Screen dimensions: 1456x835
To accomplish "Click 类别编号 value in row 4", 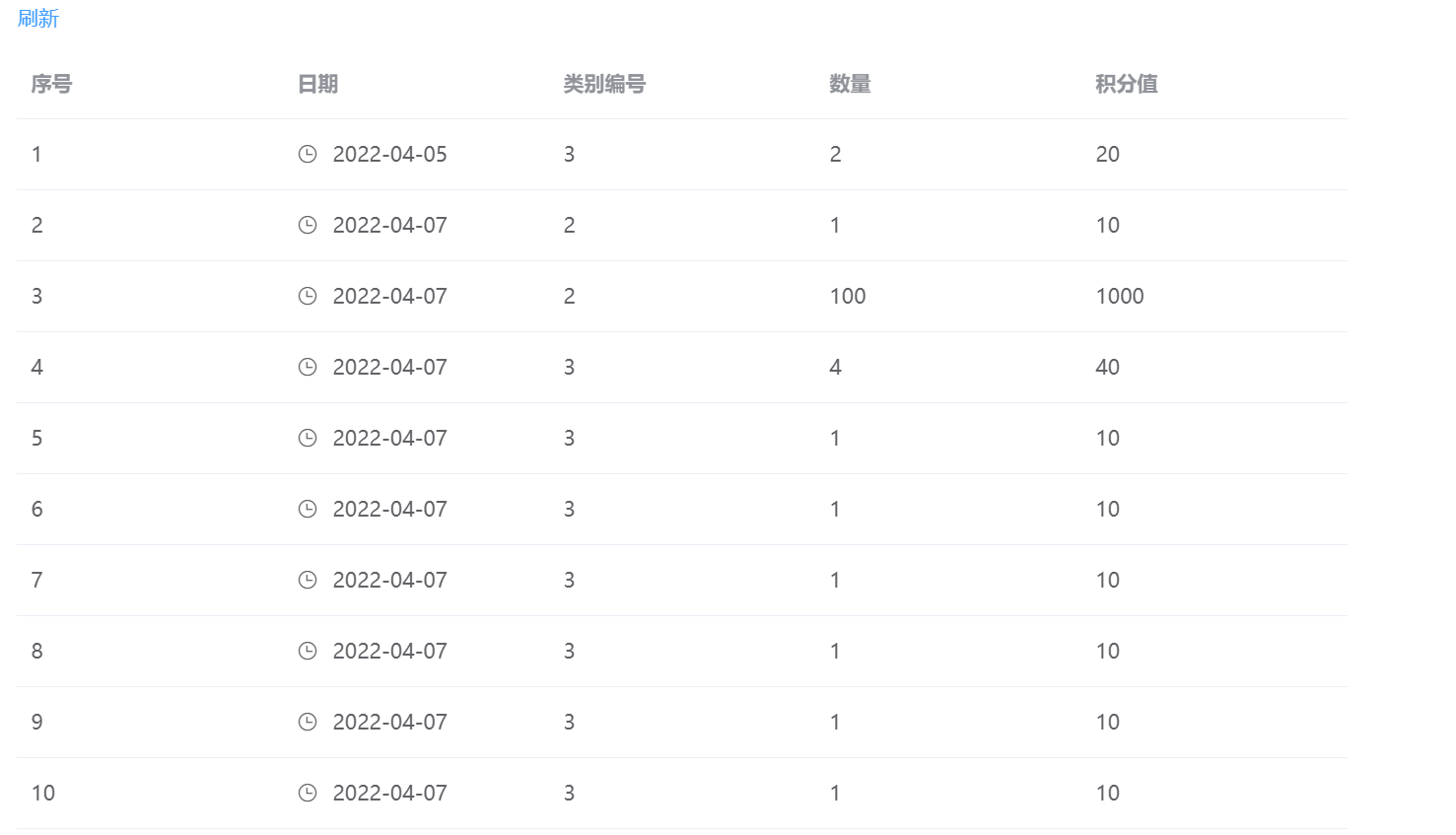I will pos(569,367).
